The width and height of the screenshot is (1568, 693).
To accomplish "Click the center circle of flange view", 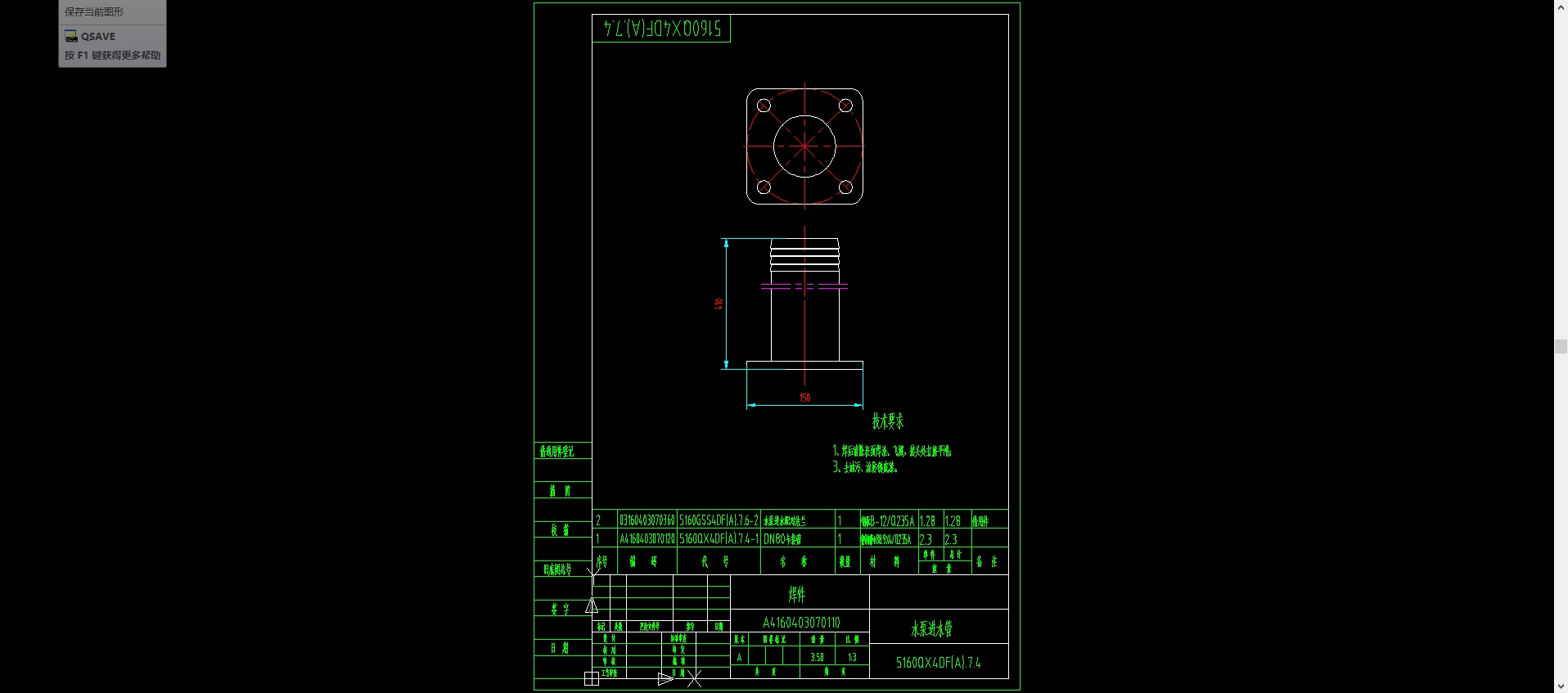I will (x=804, y=146).
